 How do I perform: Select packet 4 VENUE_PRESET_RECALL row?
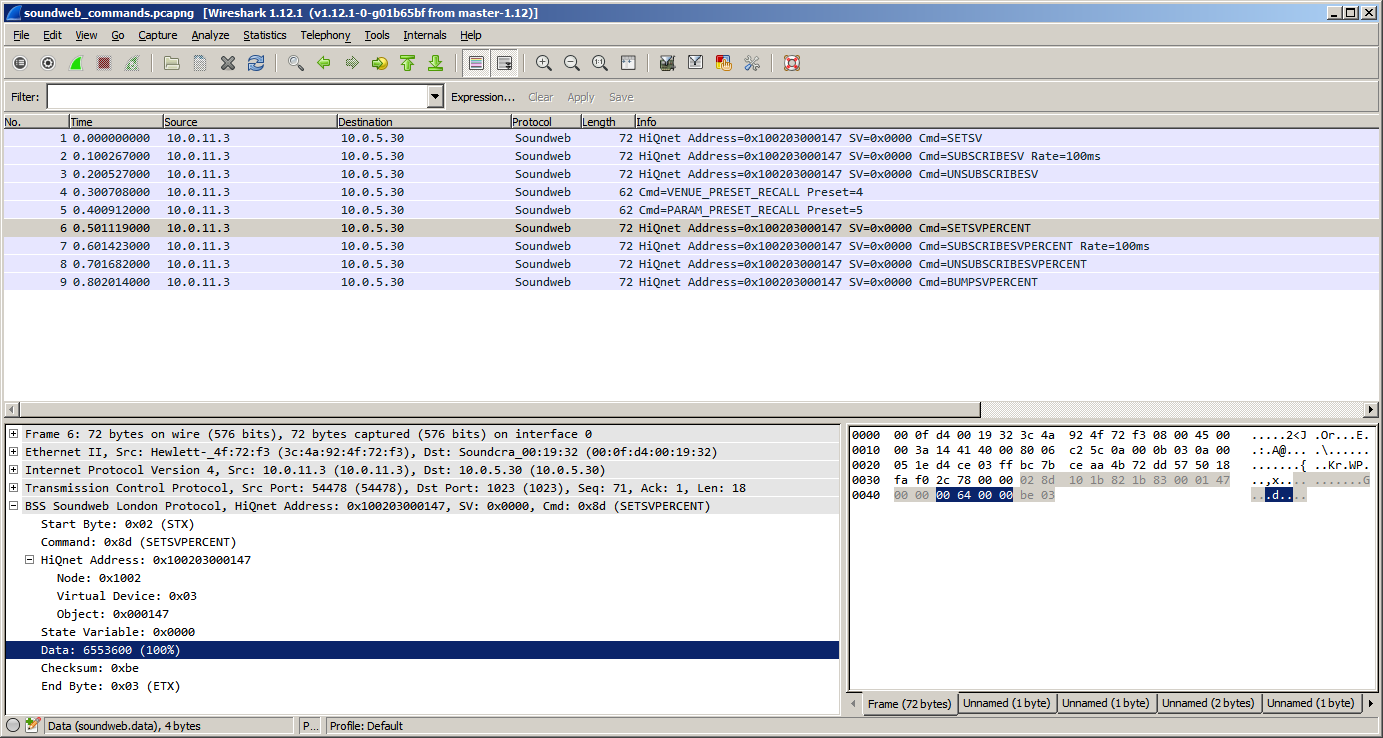(691, 192)
